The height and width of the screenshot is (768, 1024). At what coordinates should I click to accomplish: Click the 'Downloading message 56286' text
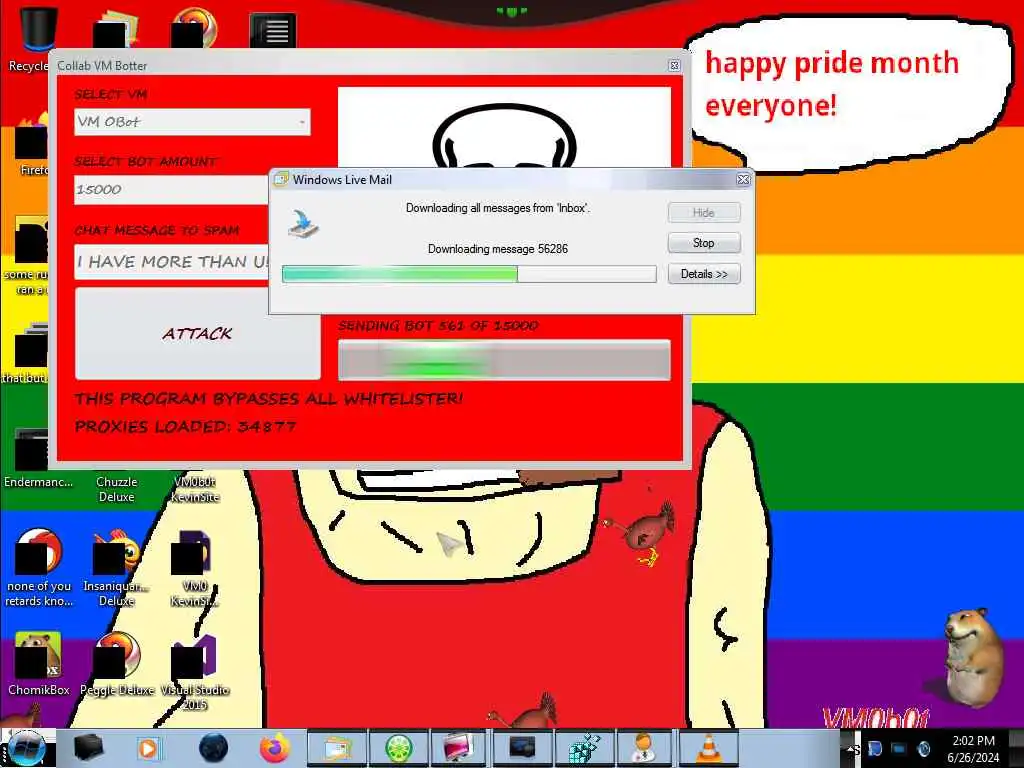pos(498,249)
